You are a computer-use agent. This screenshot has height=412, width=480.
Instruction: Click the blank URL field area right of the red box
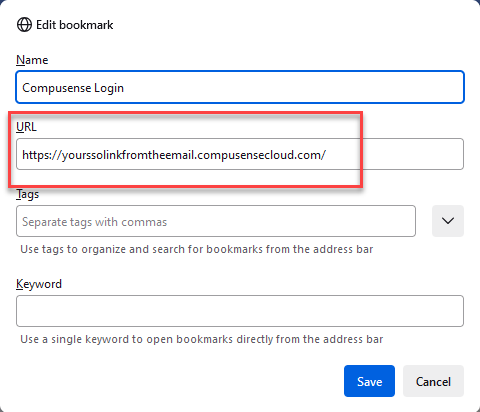coord(413,154)
